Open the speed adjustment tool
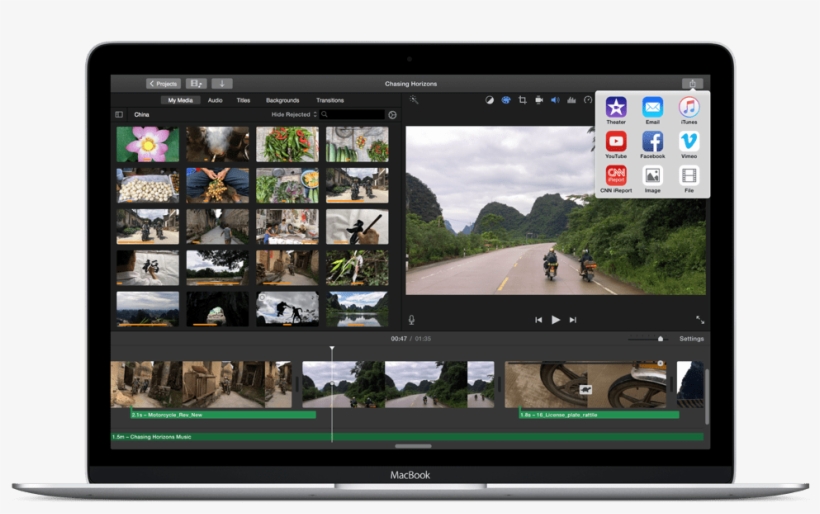820x514 pixels. point(588,100)
